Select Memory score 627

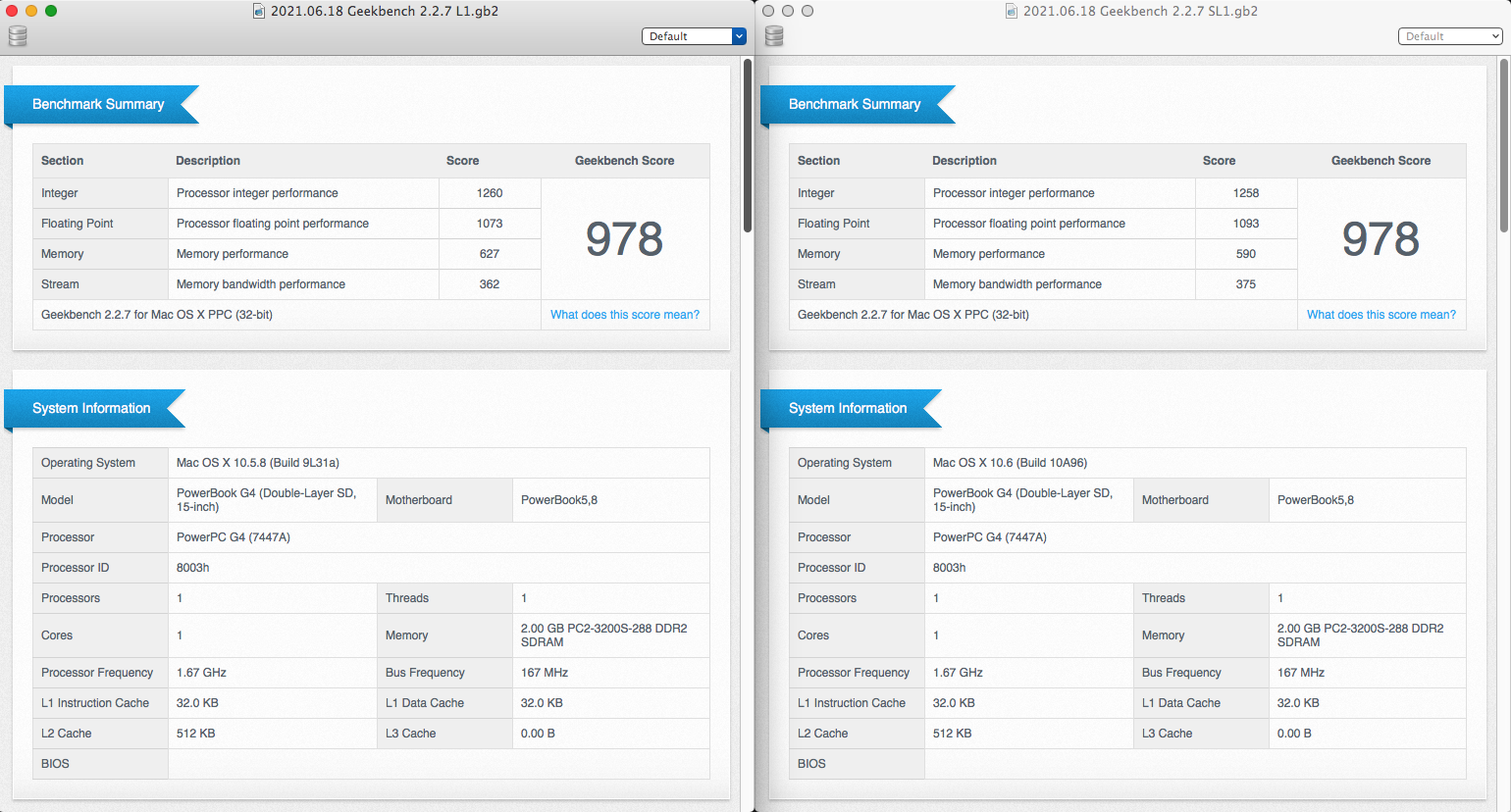[x=490, y=254]
